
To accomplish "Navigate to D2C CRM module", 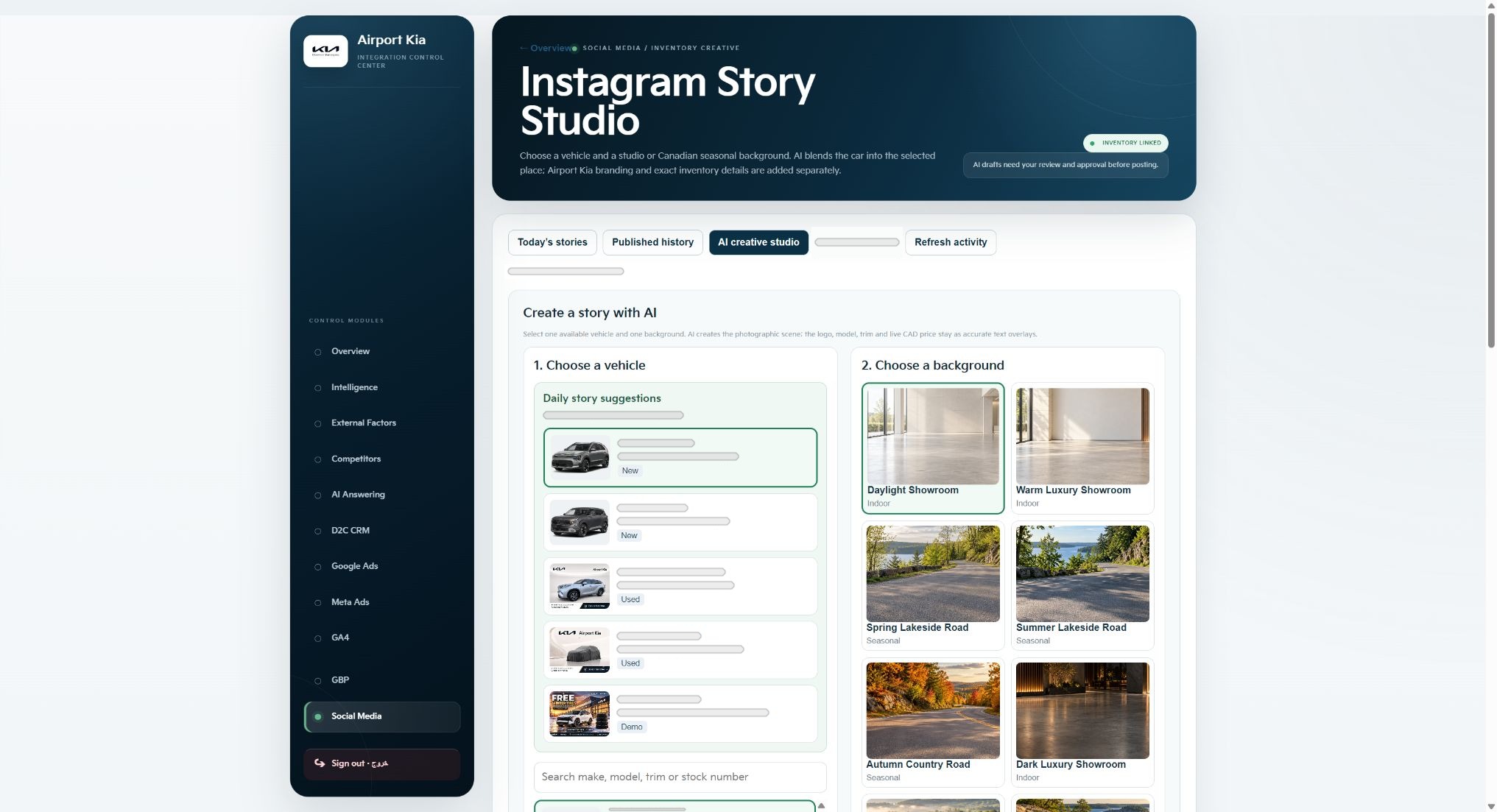I will [x=381, y=531].
